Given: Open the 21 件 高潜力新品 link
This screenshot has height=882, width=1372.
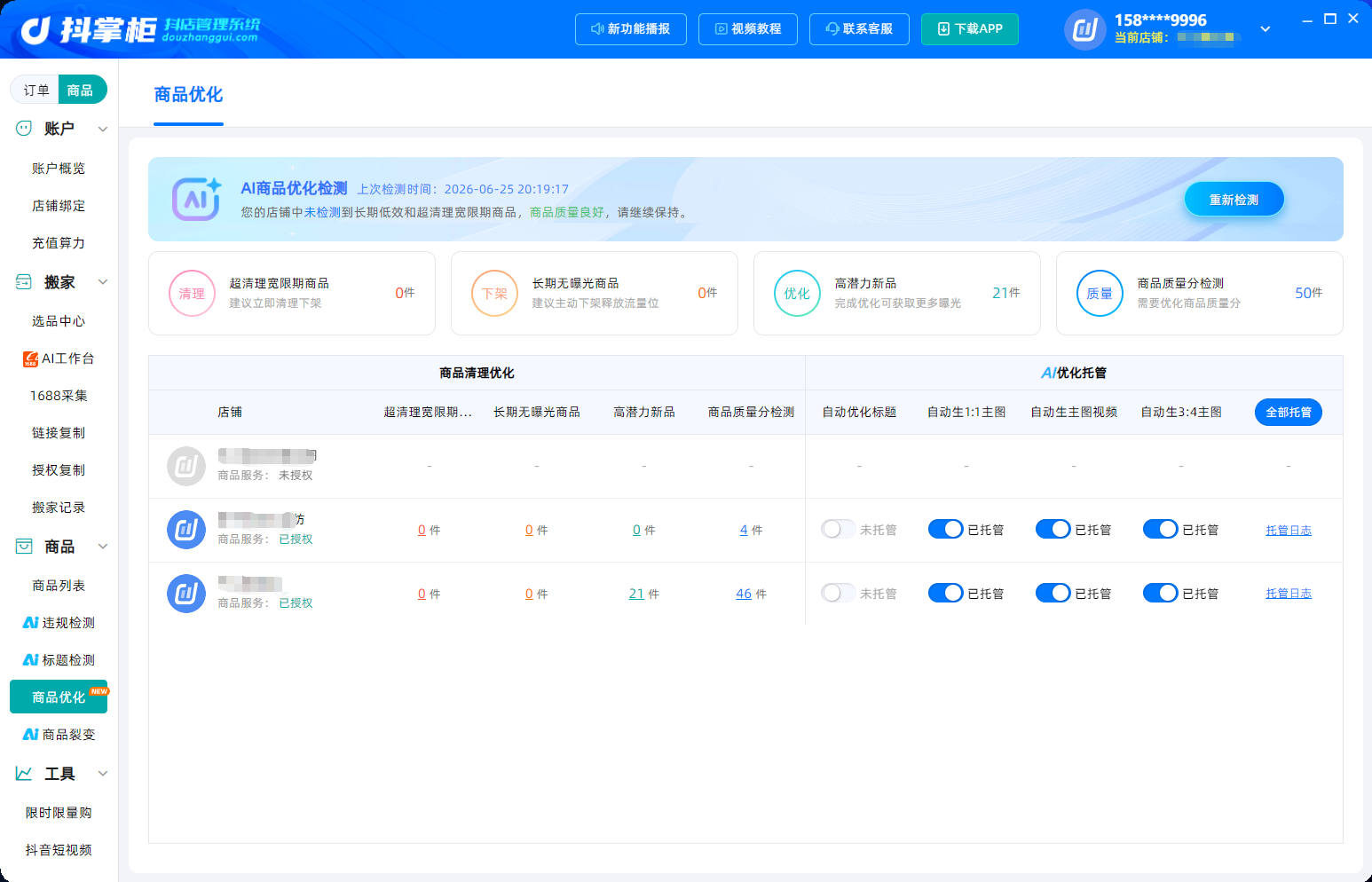Looking at the screenshot, I should click(x=636, y=594).
